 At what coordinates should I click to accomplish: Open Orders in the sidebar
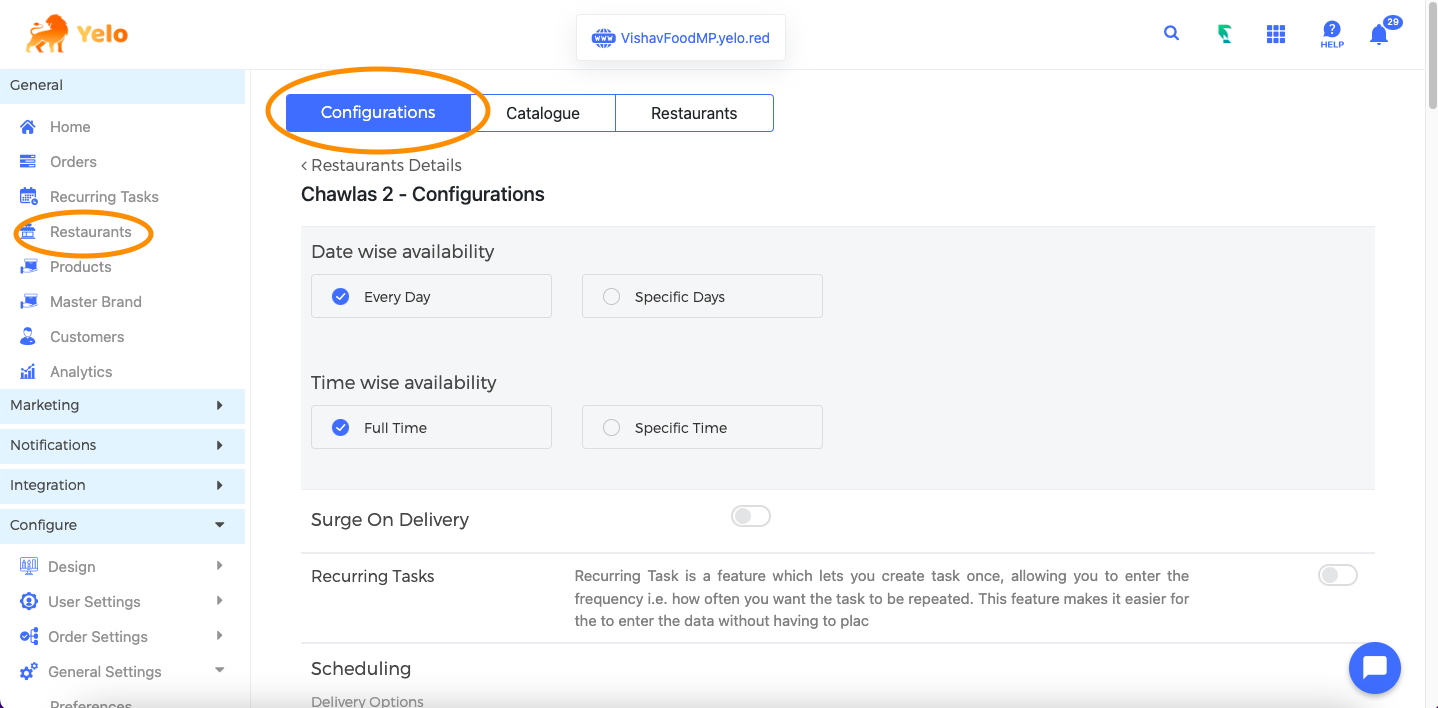tap(73, 162)
